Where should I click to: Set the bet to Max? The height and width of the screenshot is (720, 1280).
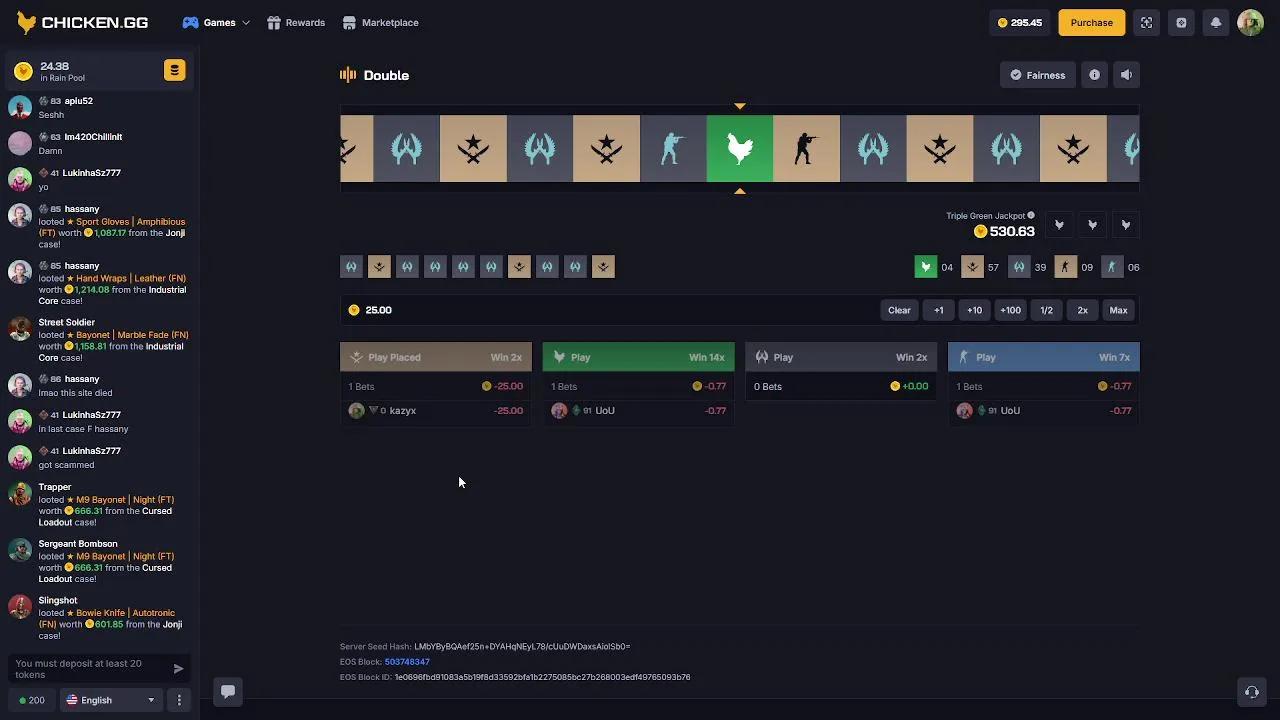point(1118,310)
